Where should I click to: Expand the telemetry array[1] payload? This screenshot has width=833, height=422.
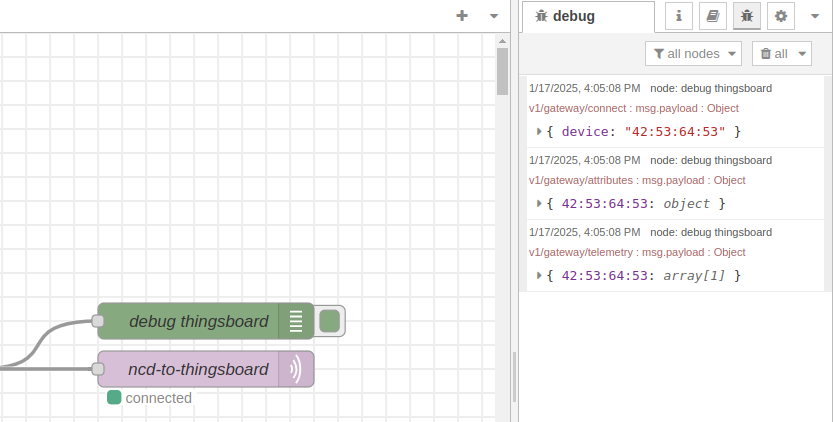(x=539, y=275)
